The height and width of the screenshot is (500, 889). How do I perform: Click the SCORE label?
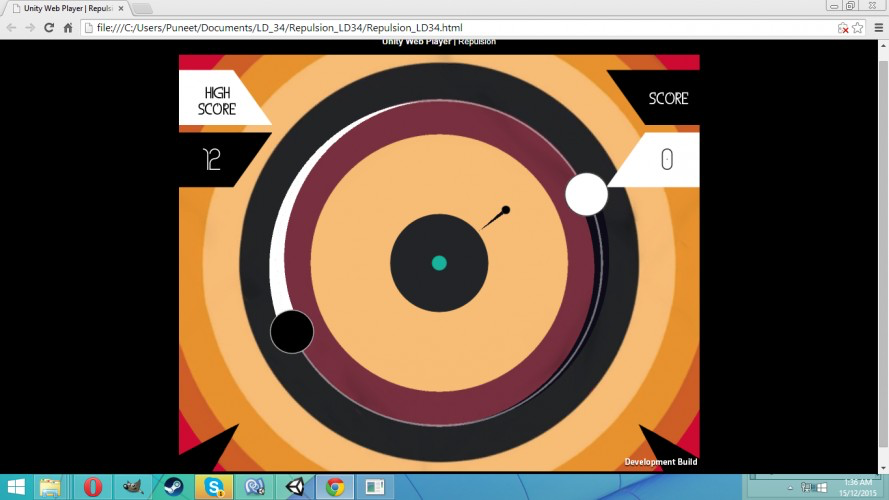pyautogui.click(x=668, y=99)
